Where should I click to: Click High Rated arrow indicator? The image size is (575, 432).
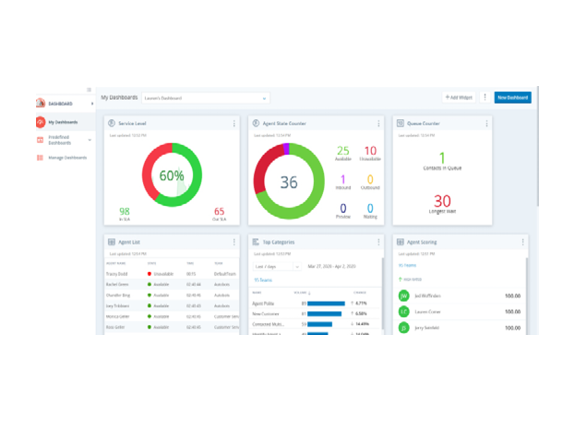tap(400, 279)
